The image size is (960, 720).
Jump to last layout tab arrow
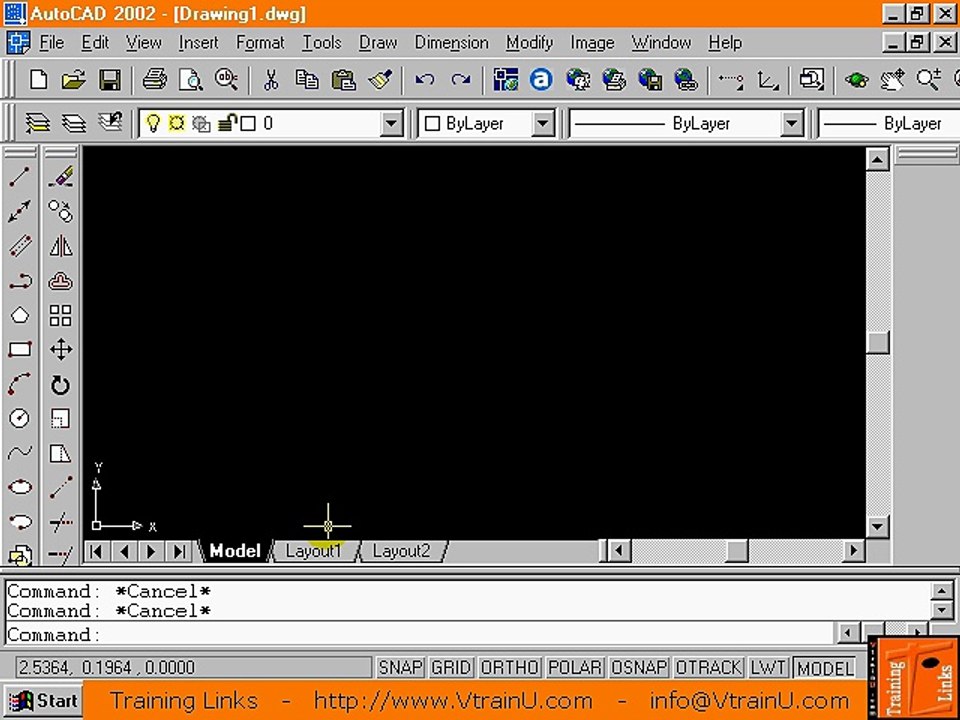click(x=179, y=552)
